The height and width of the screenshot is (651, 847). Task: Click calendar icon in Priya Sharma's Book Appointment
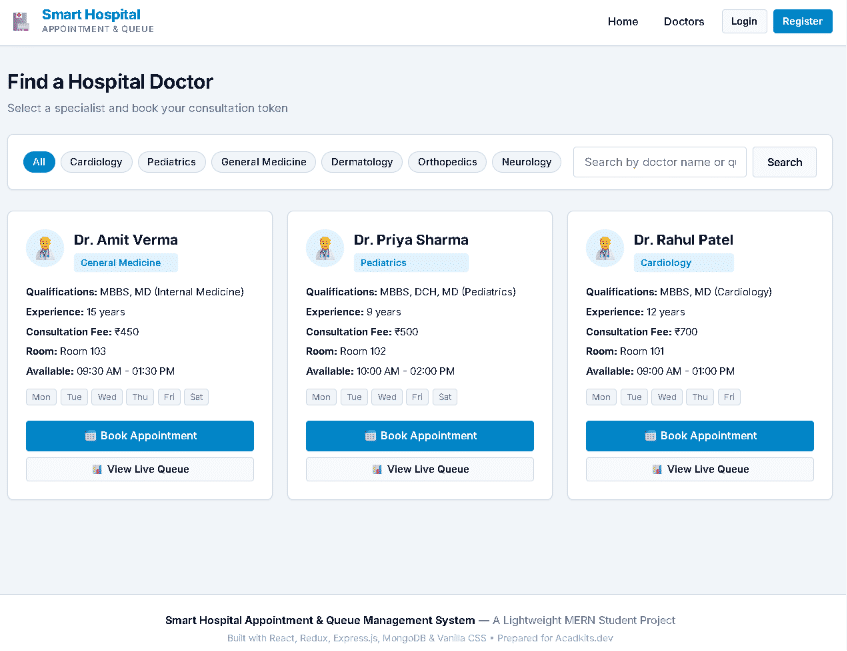point(370,436)
